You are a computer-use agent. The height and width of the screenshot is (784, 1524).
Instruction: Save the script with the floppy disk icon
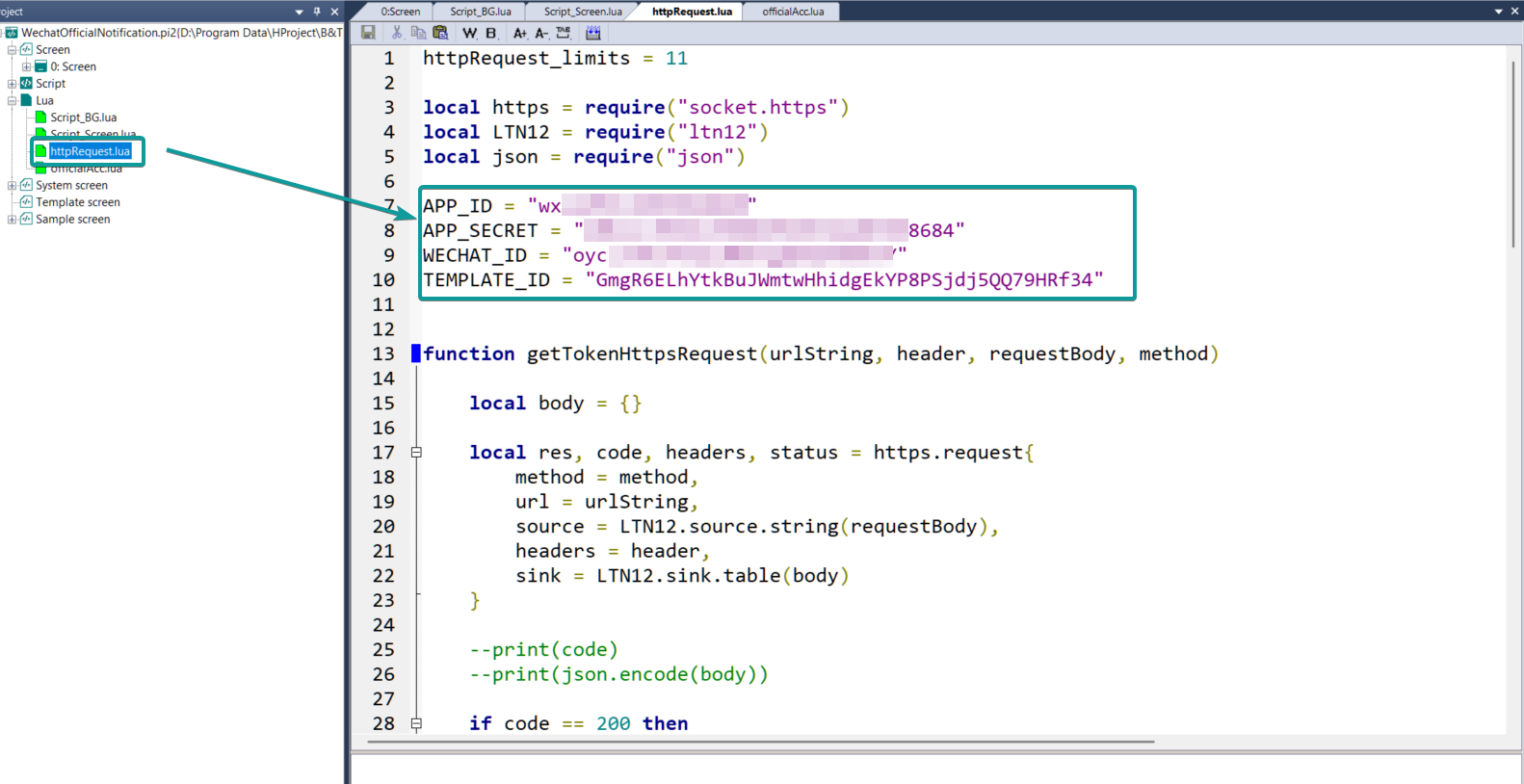coord(368,33)
